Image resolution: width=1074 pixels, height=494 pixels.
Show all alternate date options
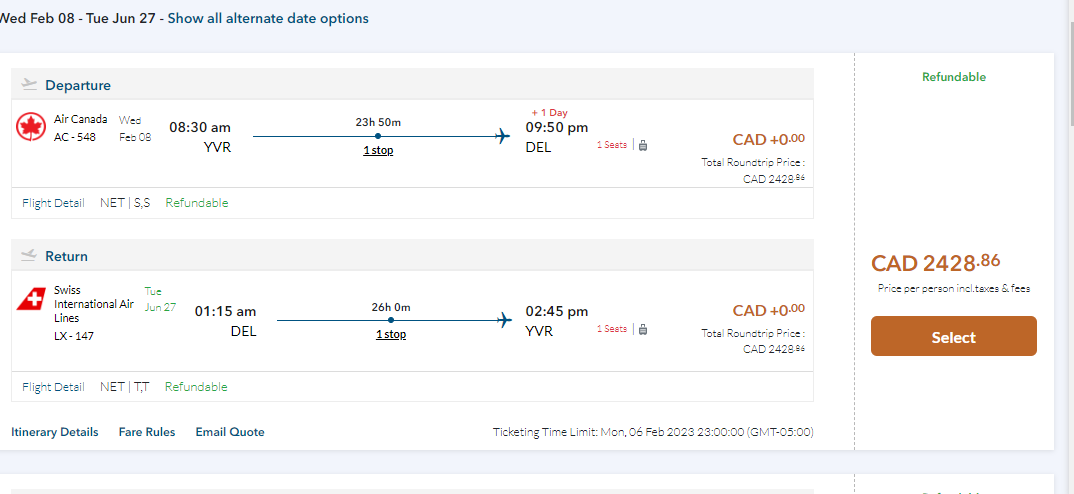(268, 18)
